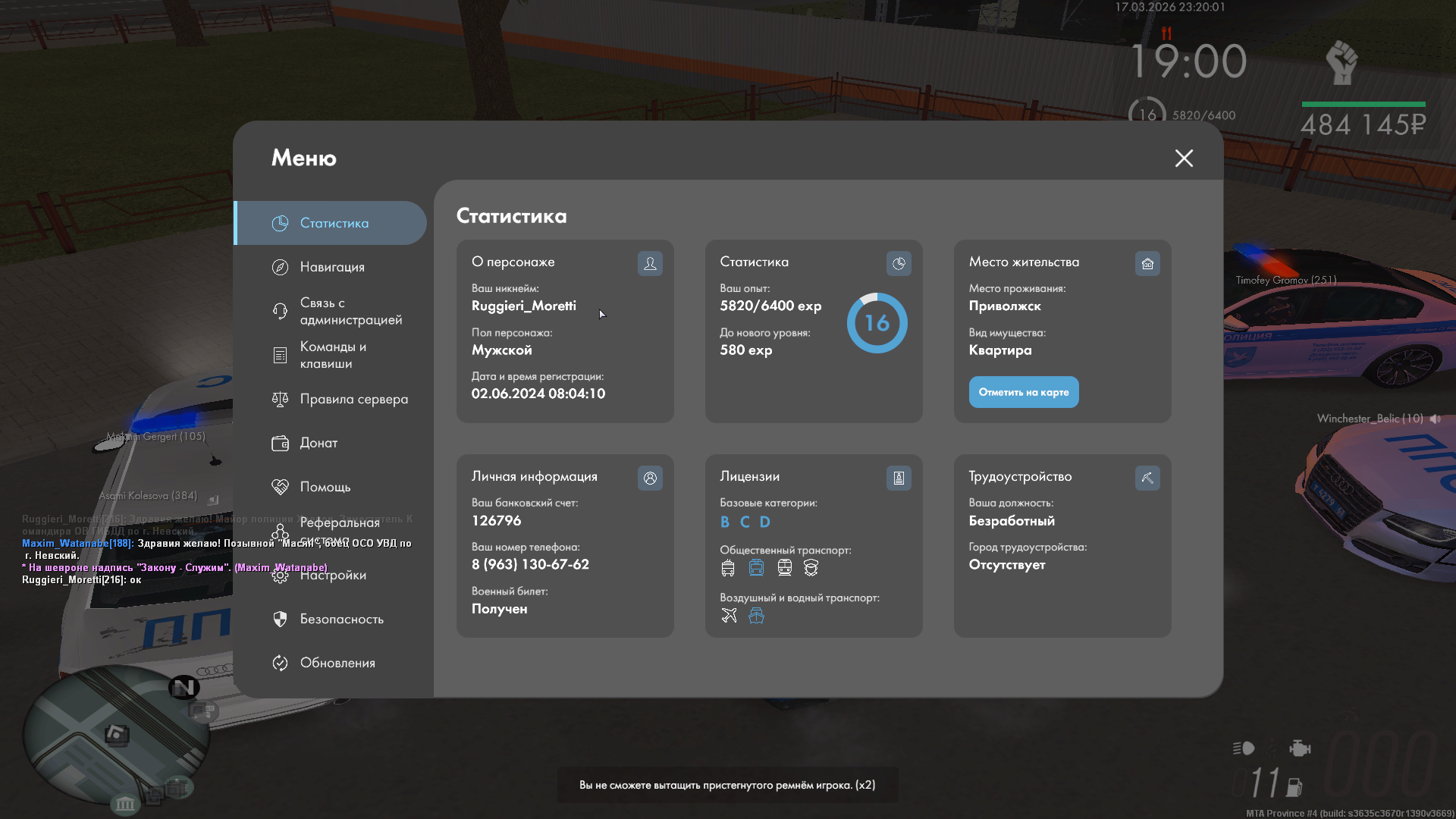Click the circular level 16 progress ring
Image resolution: width=1456 pixels, height=819 pixels.
pos(877,323)
